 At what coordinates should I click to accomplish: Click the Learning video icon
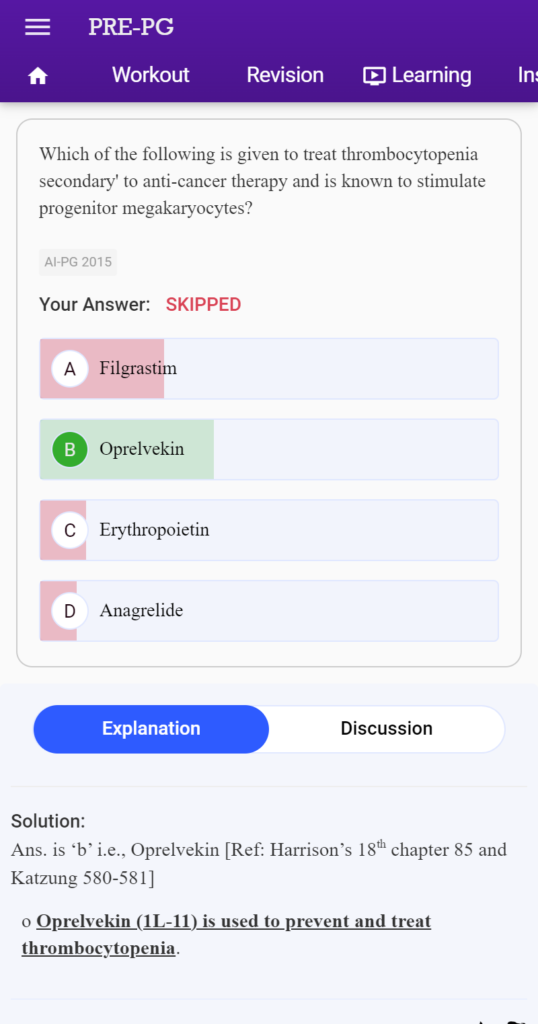(x=374, y=76)
